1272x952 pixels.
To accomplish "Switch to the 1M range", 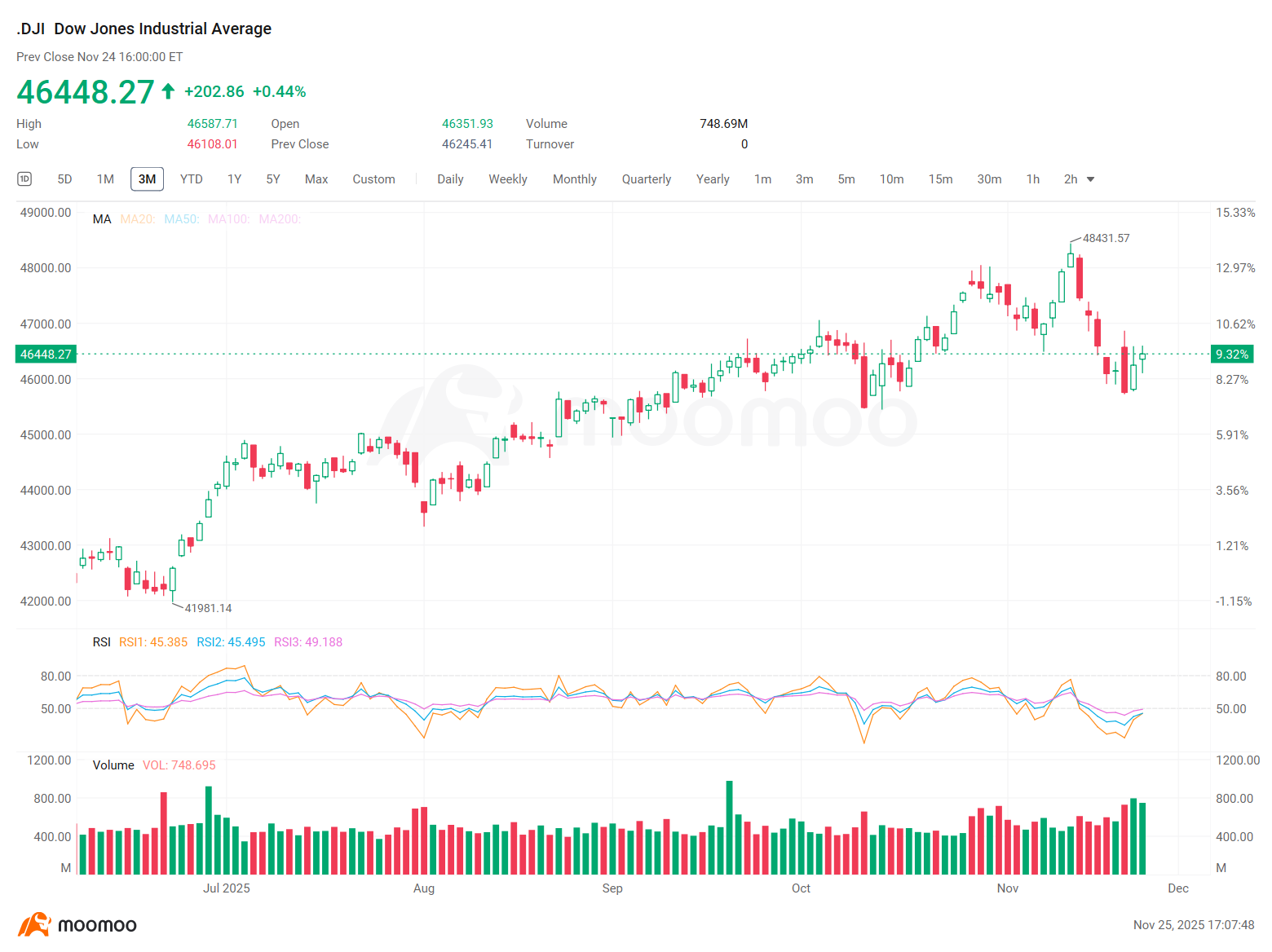I will tap(105, 179).
